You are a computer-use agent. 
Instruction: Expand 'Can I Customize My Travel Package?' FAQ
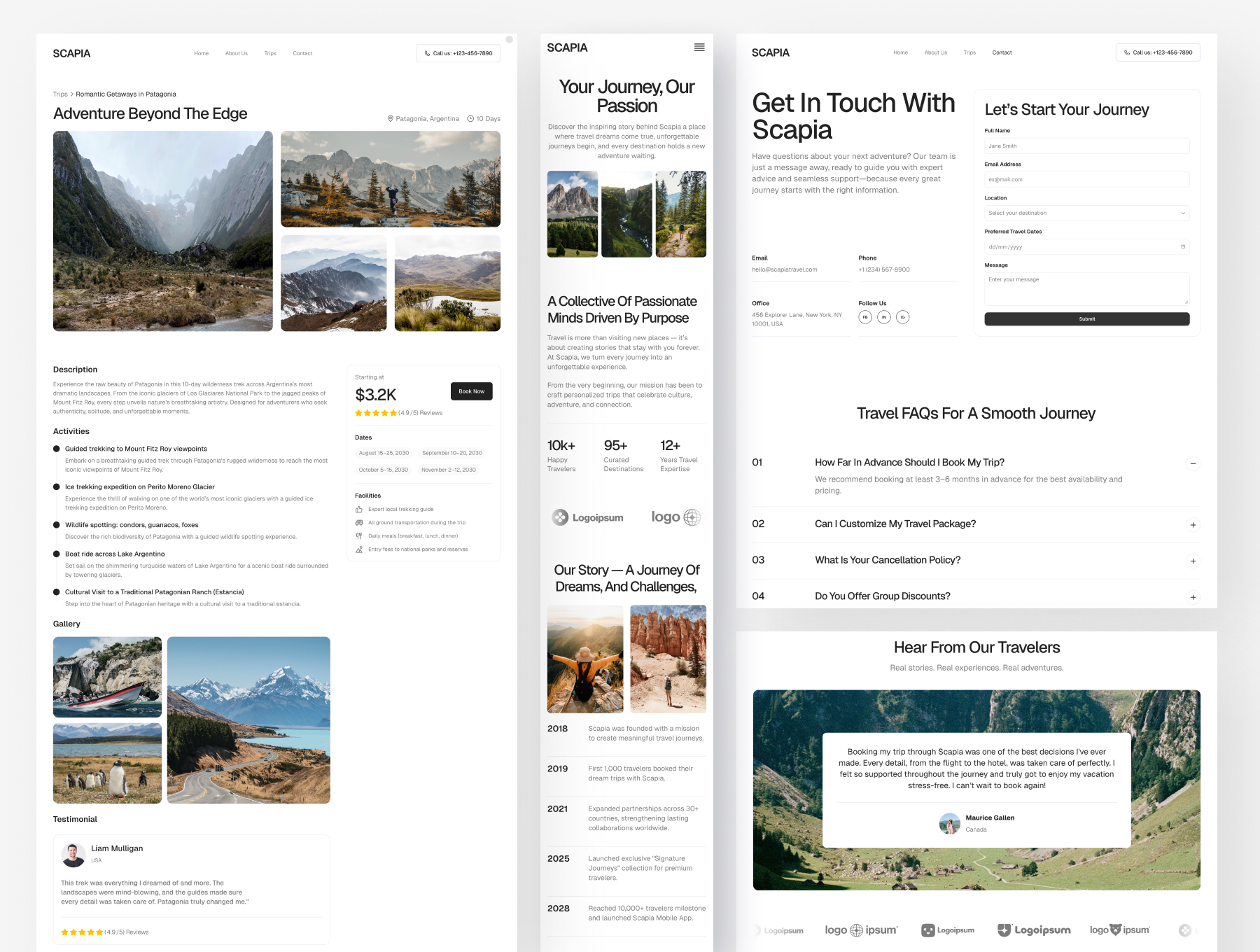point(1193,525)
